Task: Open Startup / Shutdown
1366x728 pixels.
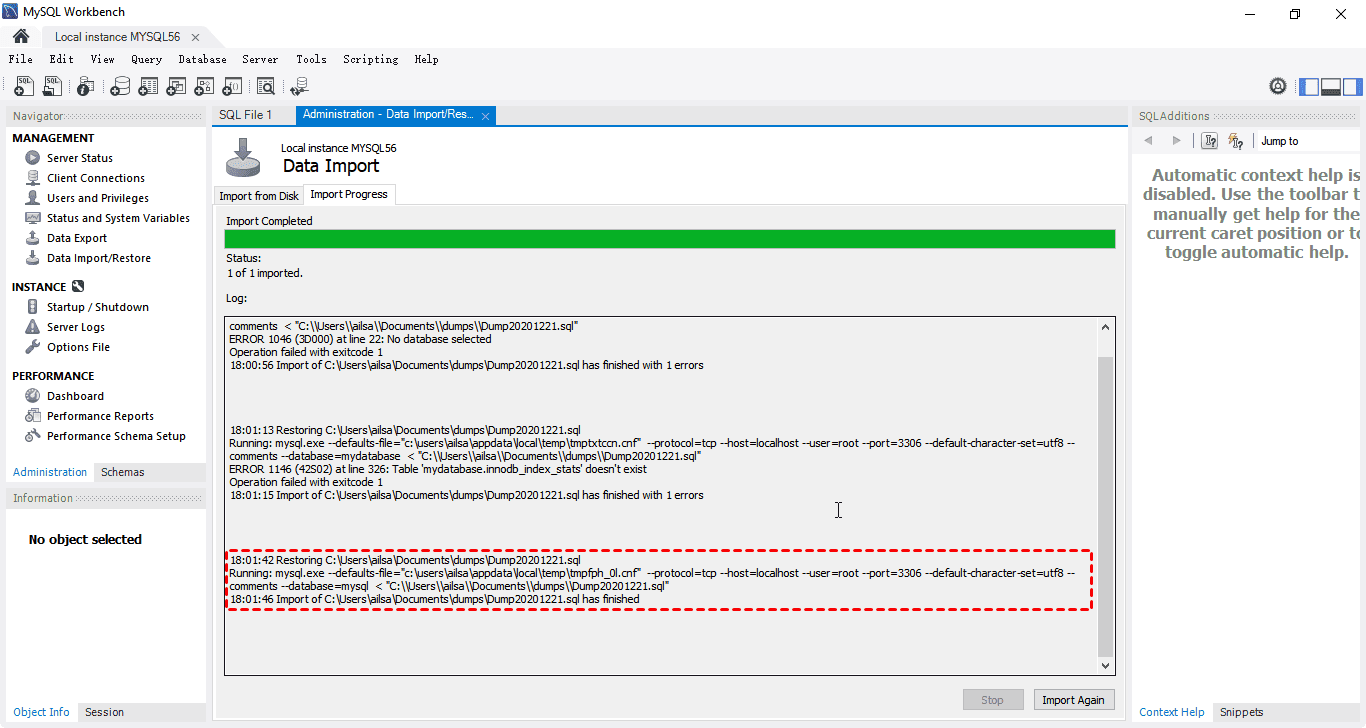Action: [x=98, y=307]
